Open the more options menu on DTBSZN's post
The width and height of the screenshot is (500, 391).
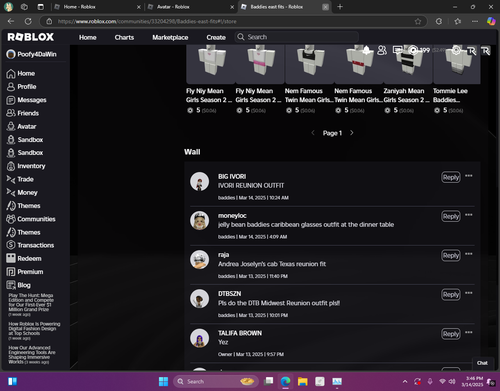pyautogui.click(x=469, y=293)
